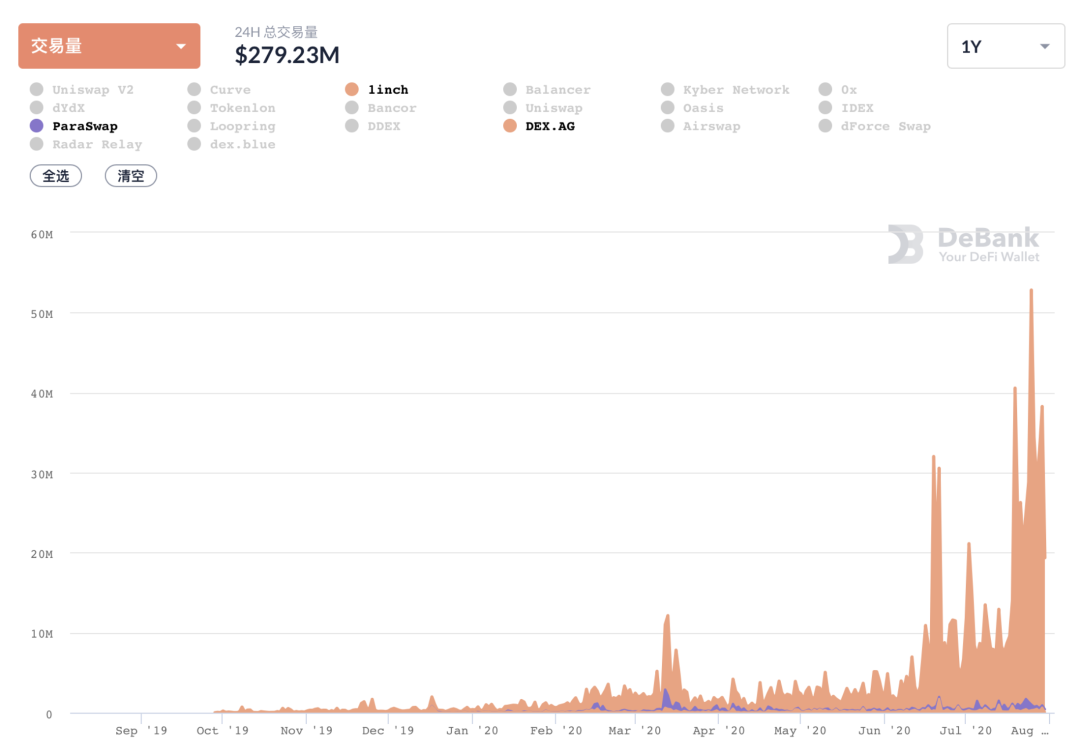Click the 清空 clear button
Viewport: 1080px width, 756px height.
[131, 176]
